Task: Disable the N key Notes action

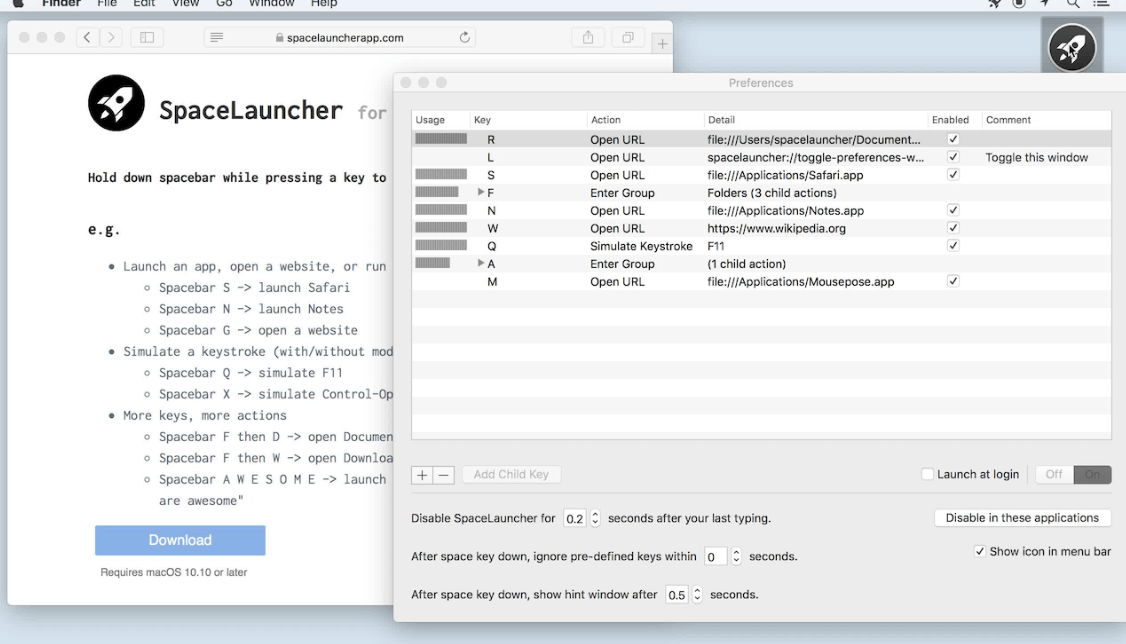Action: click(x=953, y=210)
